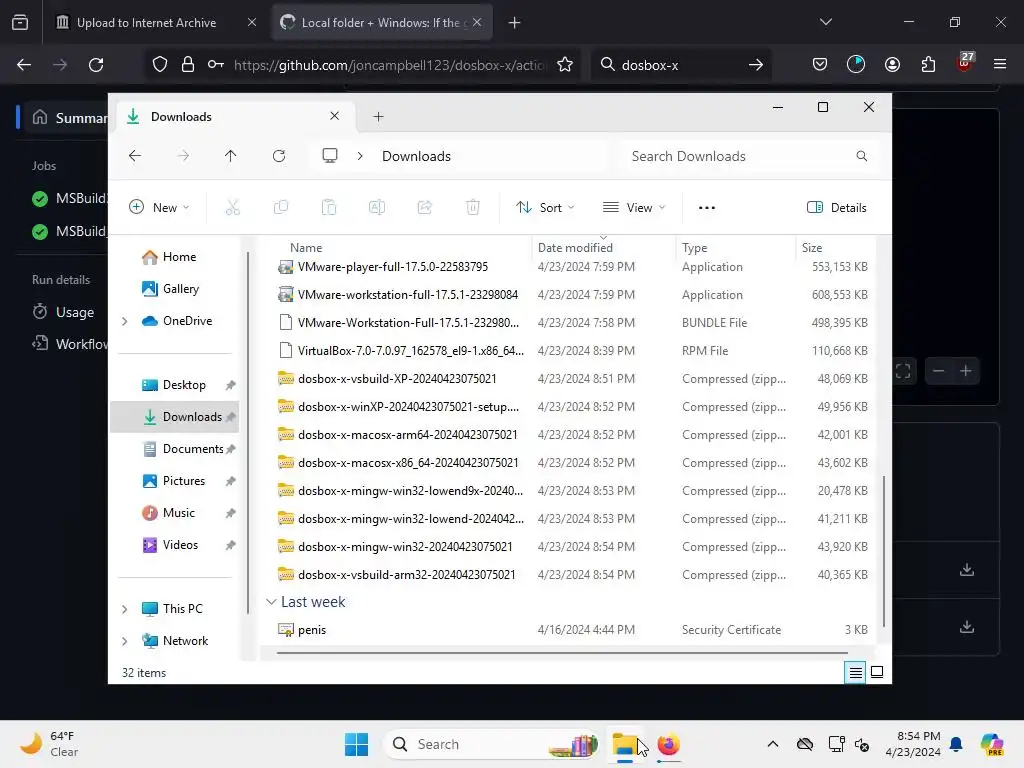Toggle the Details pane in Explorer
Image resolution: width=1024 pixels, height=768 pixels.
837,208
